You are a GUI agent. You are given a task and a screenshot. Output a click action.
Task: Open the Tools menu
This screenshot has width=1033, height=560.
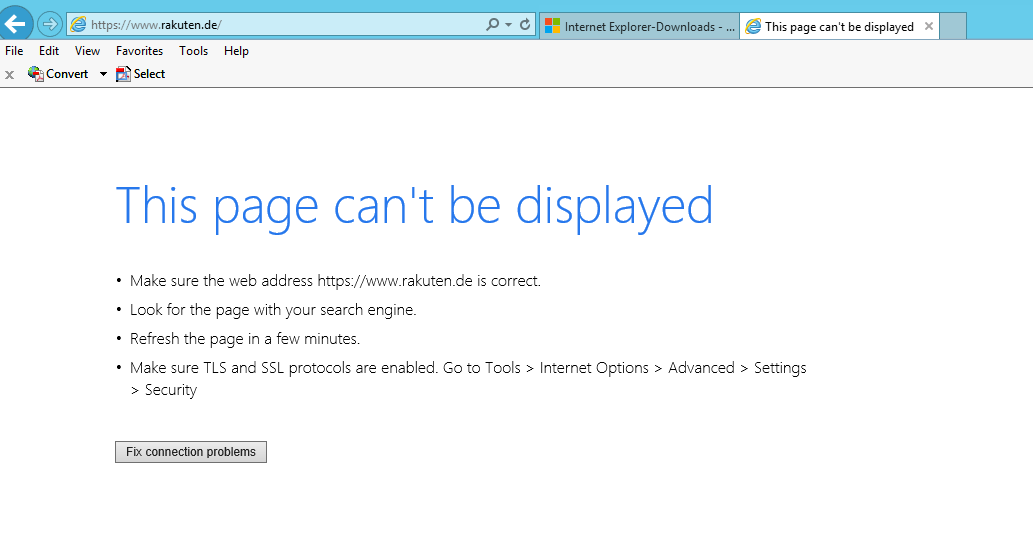tap(194, 51)
